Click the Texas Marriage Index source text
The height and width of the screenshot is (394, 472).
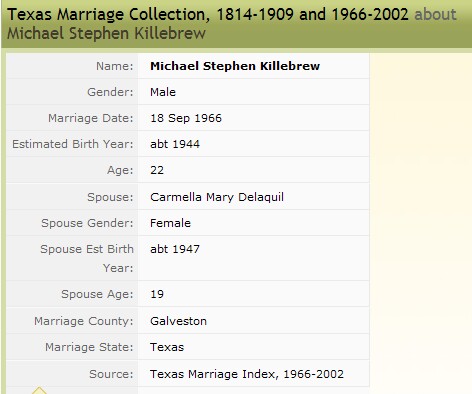247,374
